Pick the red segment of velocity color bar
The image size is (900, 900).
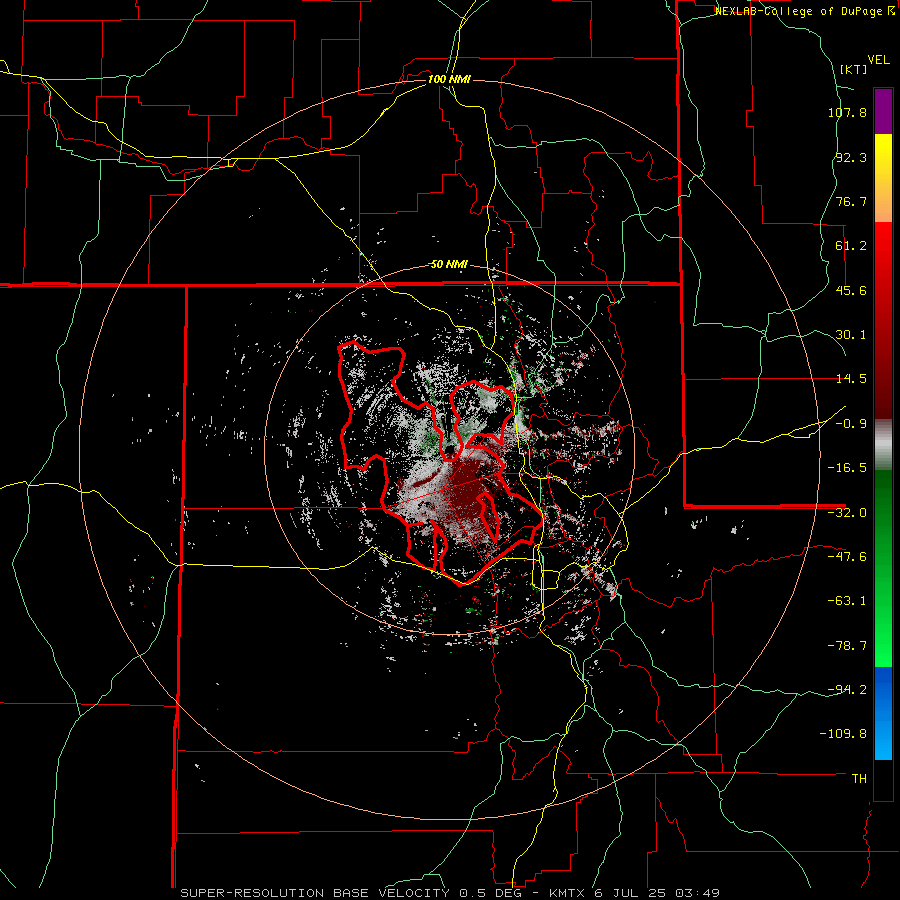[883, 320]
